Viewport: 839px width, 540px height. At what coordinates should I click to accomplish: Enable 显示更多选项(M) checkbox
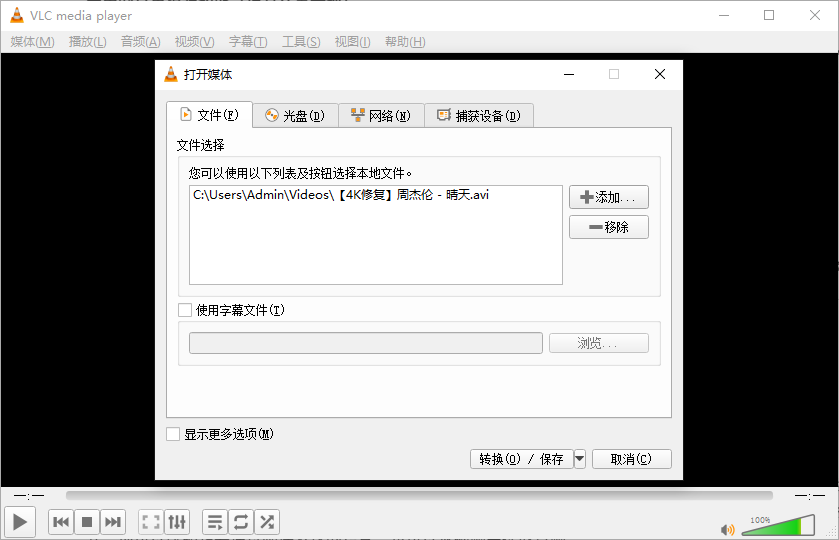(173, 434)
